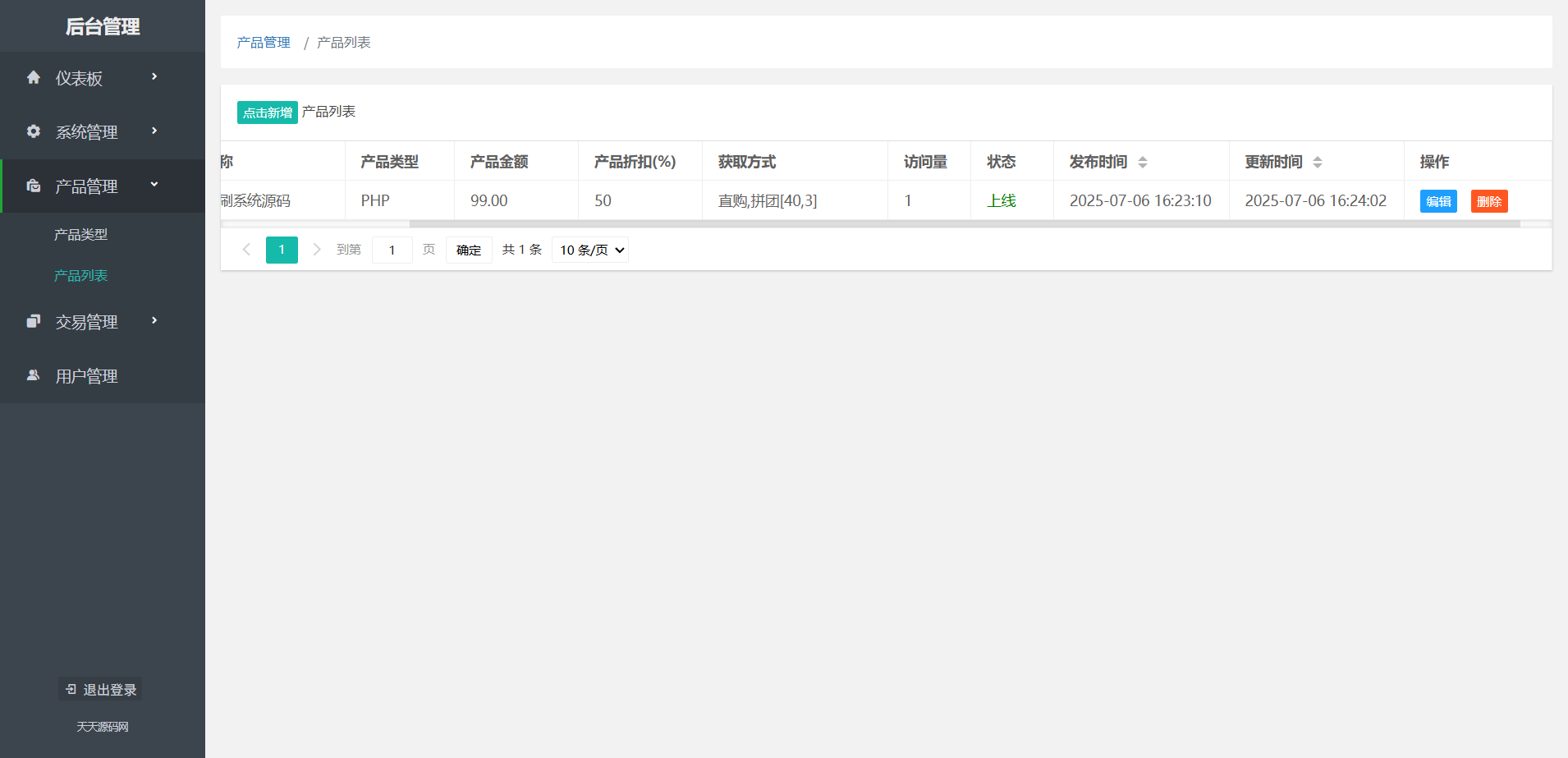This screenshot has width=1568, height=758.
Task: Select the dashboard home icon in sidebar
Action: pyautogui.click(x=34, y=77)
